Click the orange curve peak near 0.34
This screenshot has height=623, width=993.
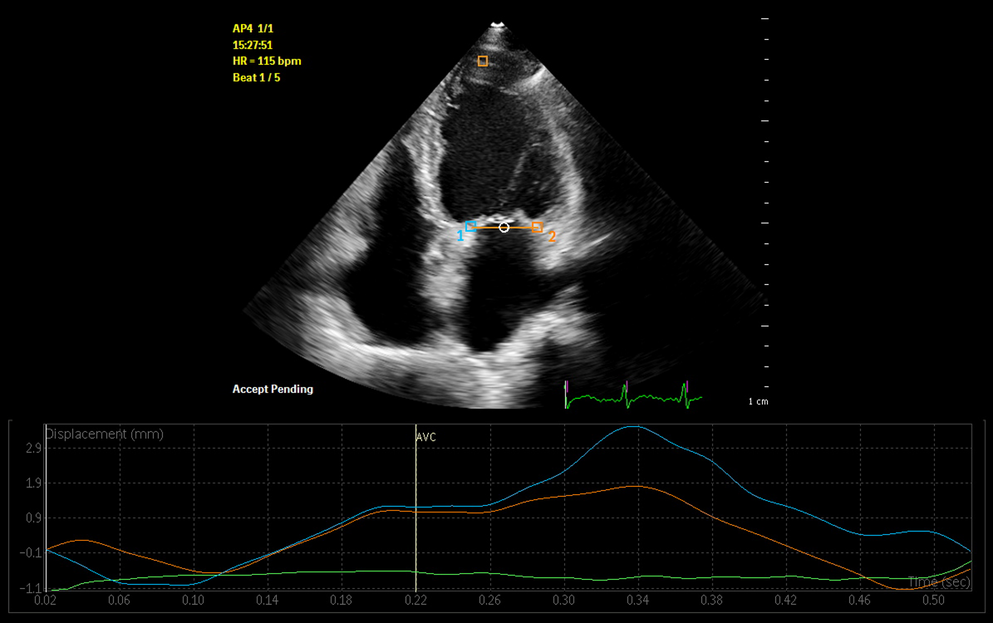[635, 486]
